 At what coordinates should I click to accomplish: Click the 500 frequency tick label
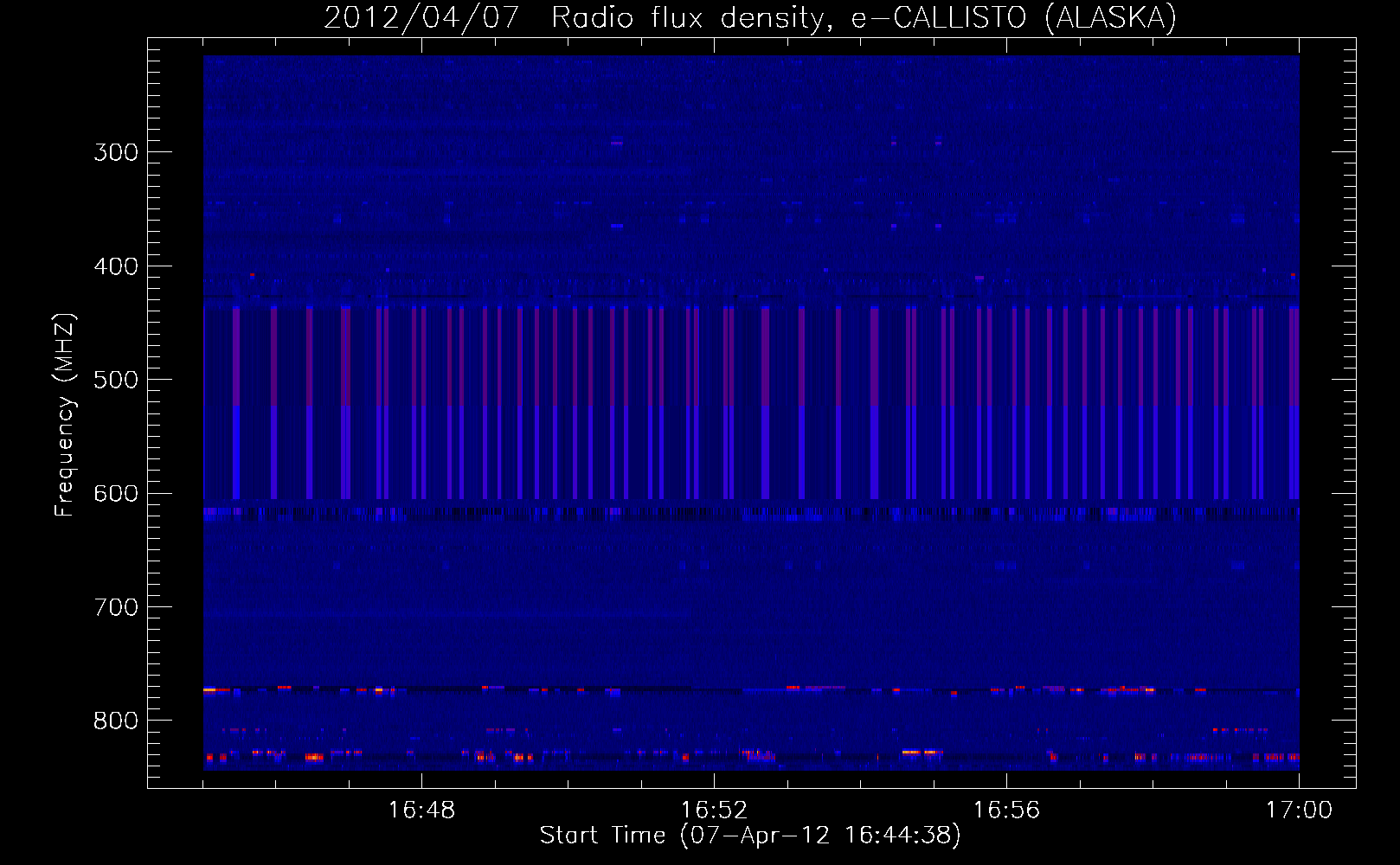(x=116, y=380)
